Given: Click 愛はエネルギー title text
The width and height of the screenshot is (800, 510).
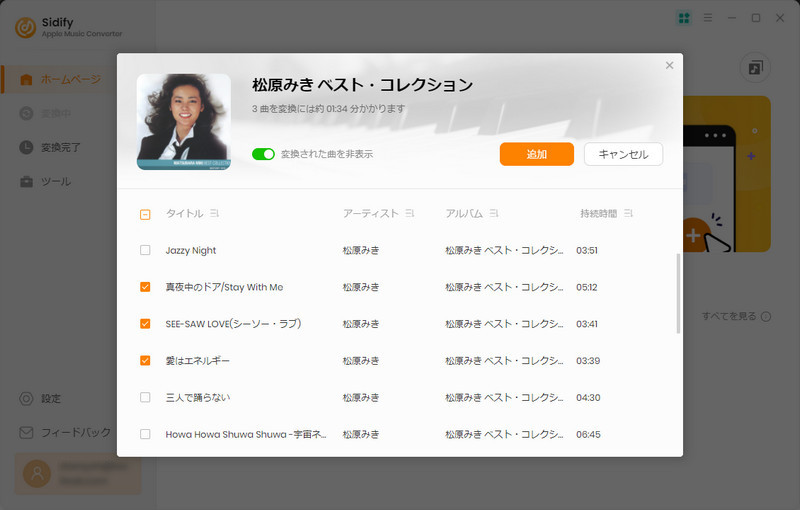Looking at the screenshot, I should 197,361.
